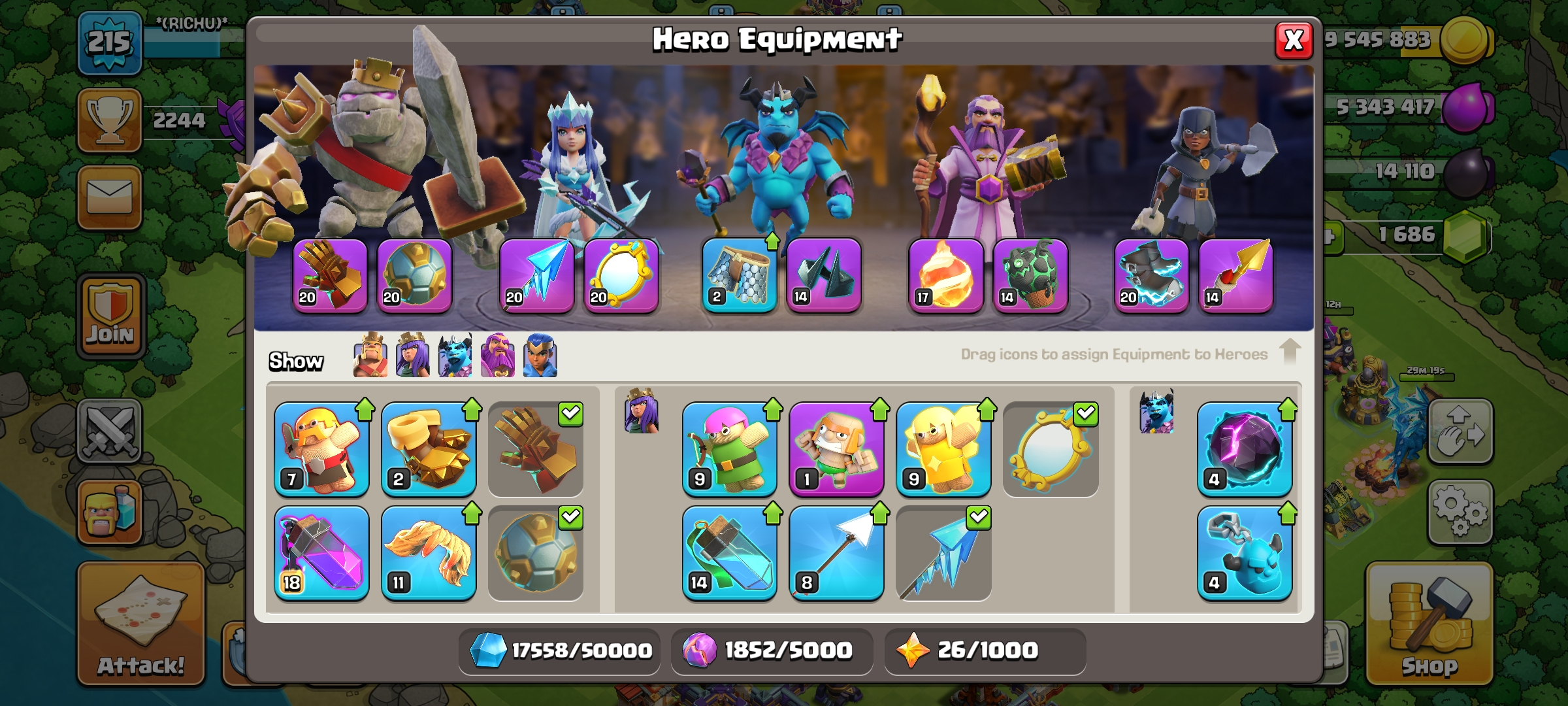The height and width of the screenshot is (706, 1568).
Task: Pick the Healer Puppet level 9
Action: tap(943, 449)
